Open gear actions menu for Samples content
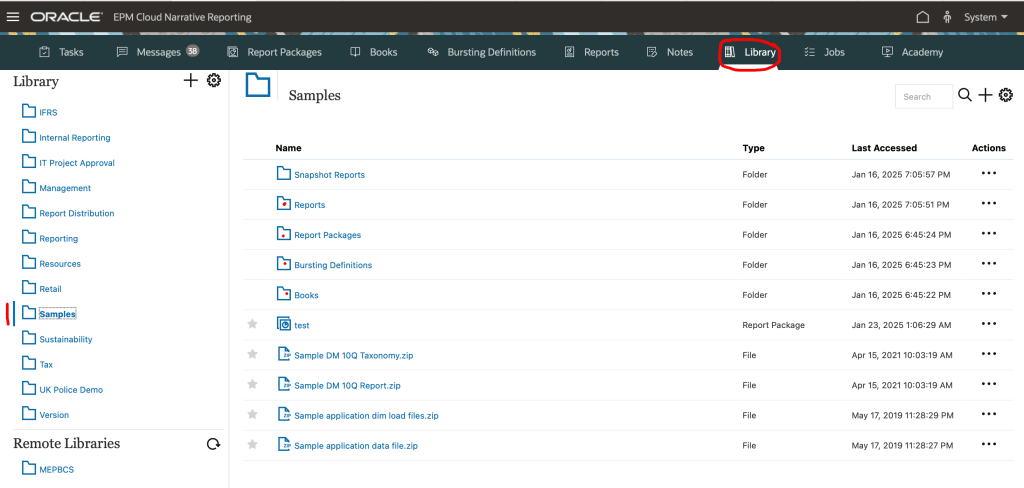Viewport: 1024px width, 488px height. click(x=1006, y=95)
